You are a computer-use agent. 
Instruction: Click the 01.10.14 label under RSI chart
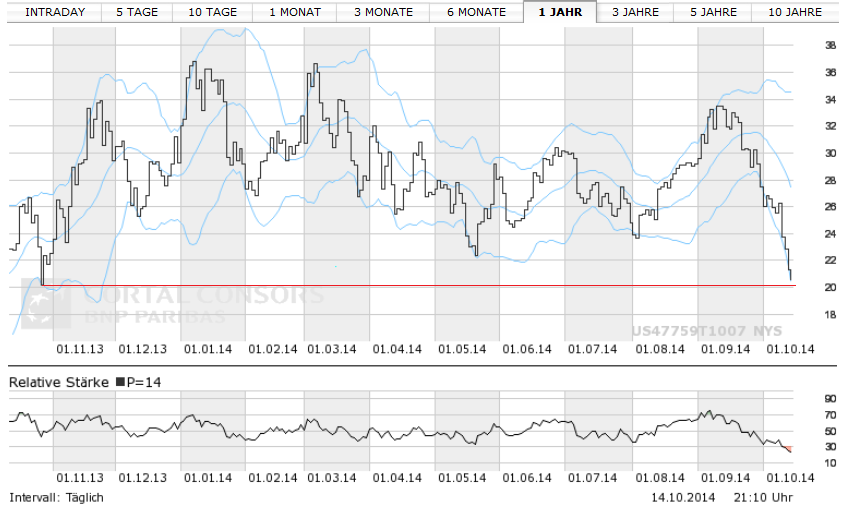790,478
